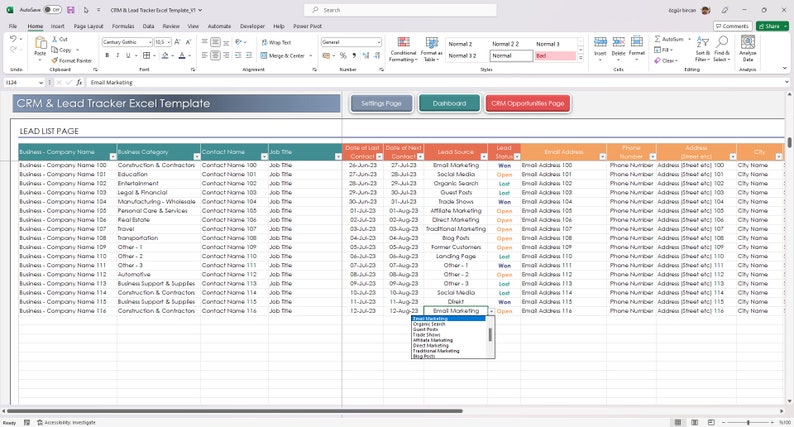794x427 pixels.
Task: Click the Save disk icon in title bar
Action: click(71, 10)
